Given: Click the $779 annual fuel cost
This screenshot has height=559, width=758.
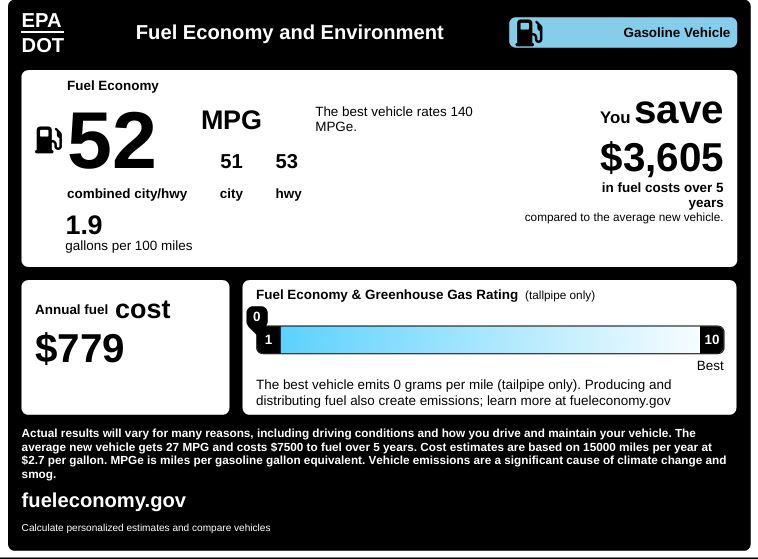Looking at the screenshot, I should pos(80,349).
